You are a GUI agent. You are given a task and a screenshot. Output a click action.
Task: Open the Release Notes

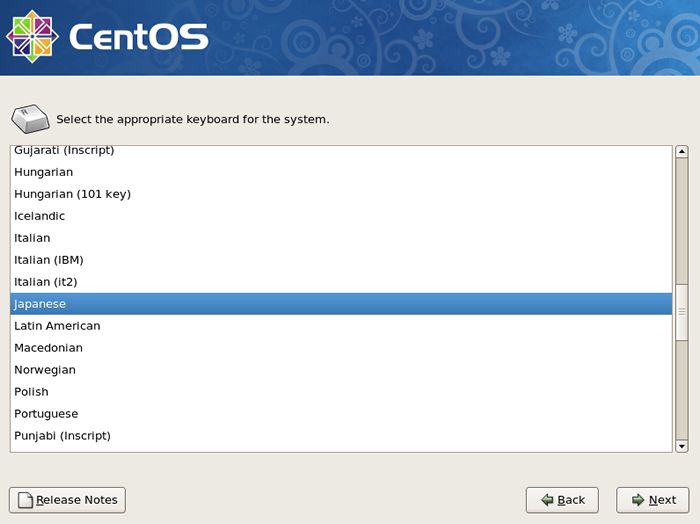(67, 500)
